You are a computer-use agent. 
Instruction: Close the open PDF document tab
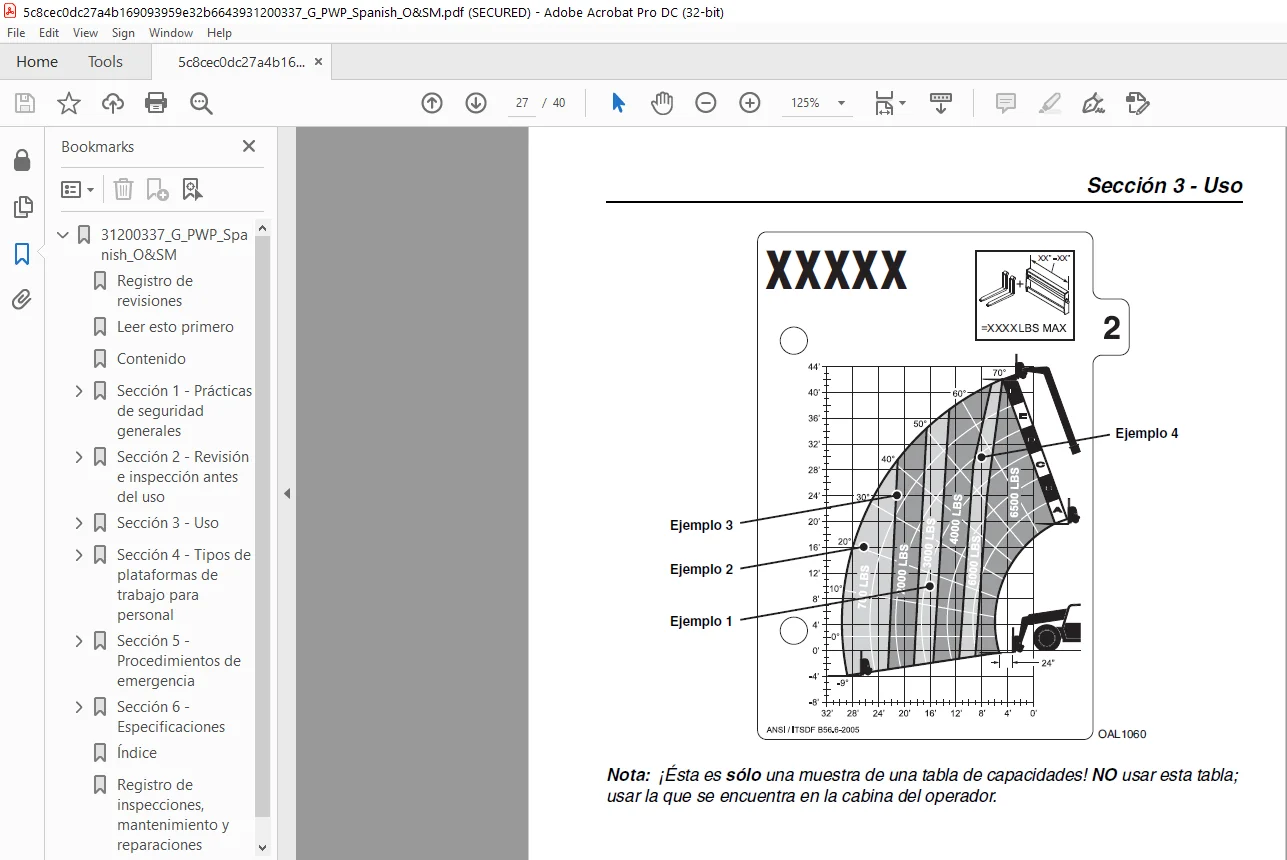pos(318,62)
